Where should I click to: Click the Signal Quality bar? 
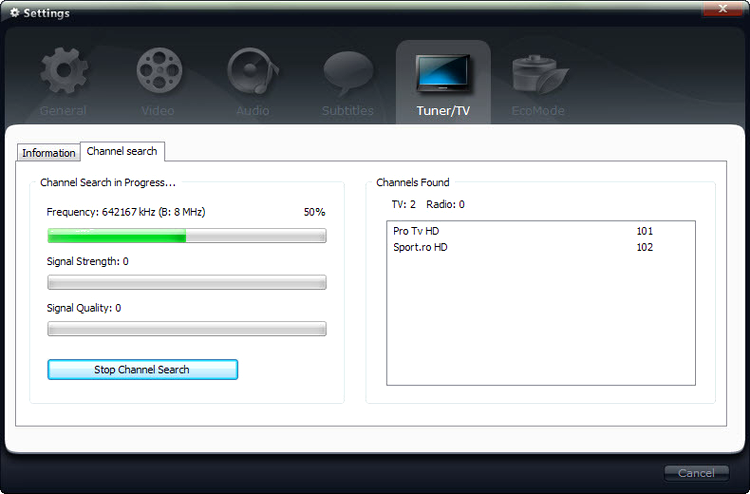coord(186,328)
